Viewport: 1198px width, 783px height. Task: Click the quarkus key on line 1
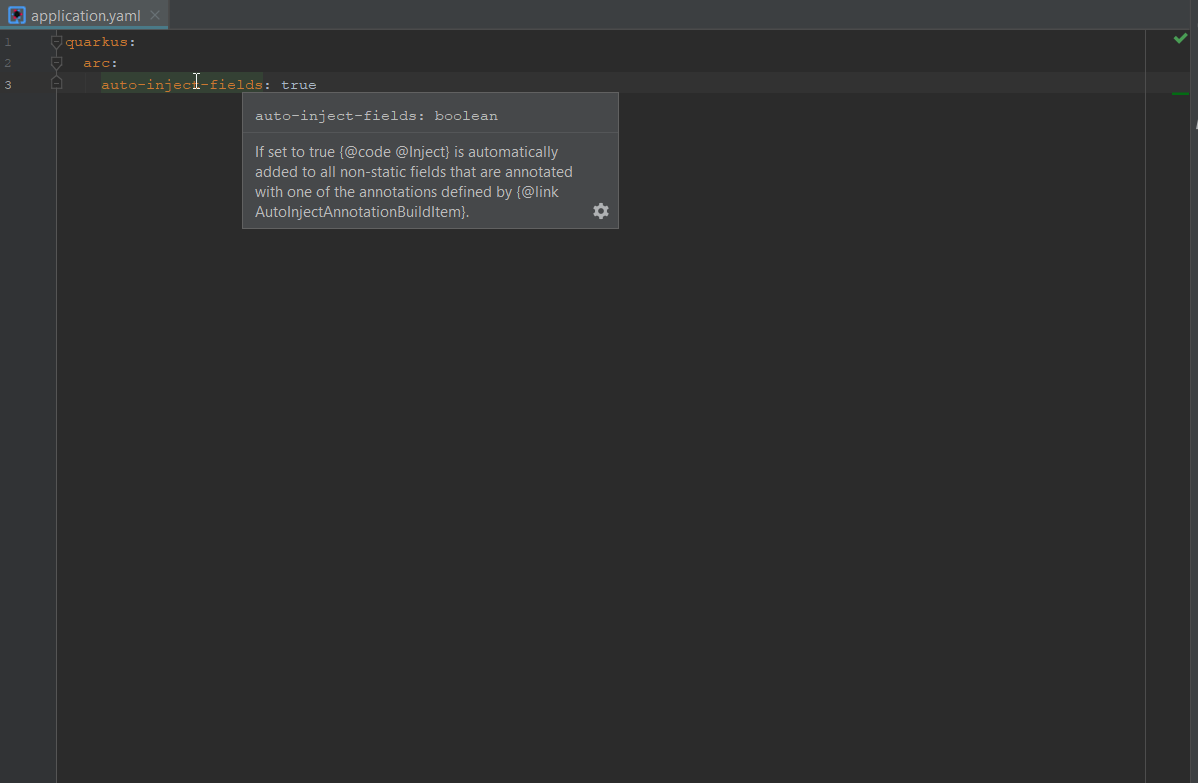pyautogui.click(x=99, y=41)
